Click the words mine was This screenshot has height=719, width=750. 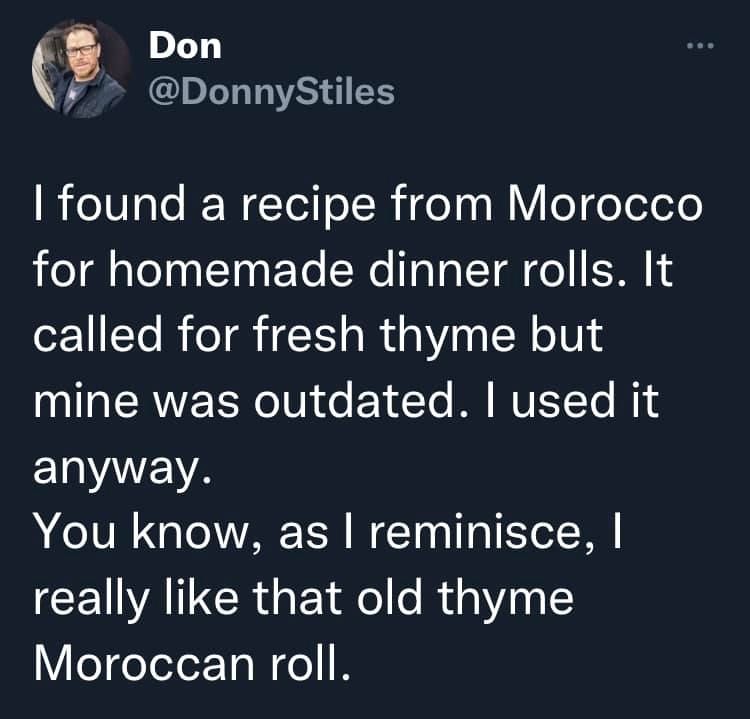pyautogui.click(x=146, y=403)
